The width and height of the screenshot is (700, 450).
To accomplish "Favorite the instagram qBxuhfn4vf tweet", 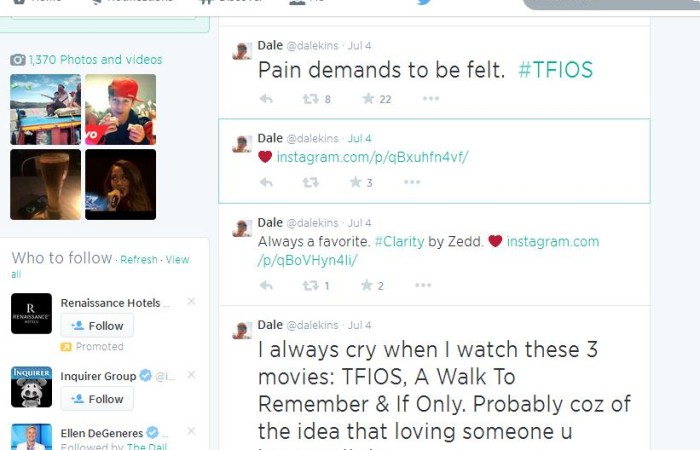I will pyautogui.click(x=355, y=182).
